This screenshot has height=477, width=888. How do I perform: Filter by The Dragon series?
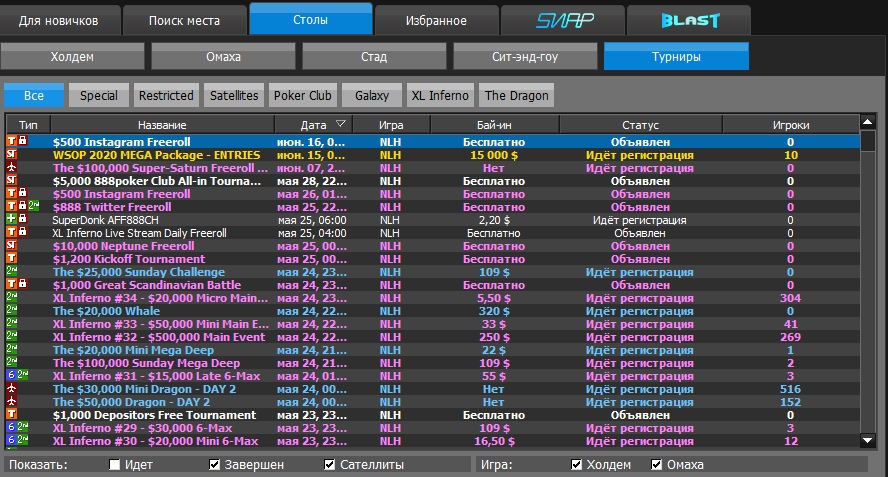pyautogui.click(x=516, y=95)
